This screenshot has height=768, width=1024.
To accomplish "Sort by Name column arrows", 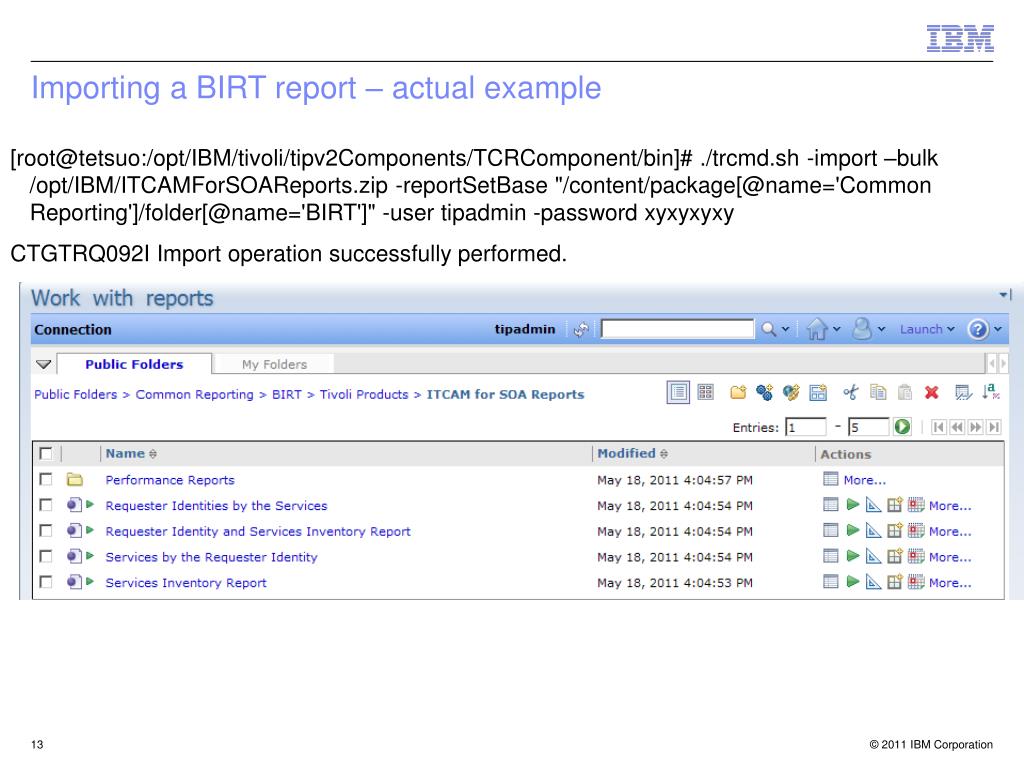I will coord(153,454).
